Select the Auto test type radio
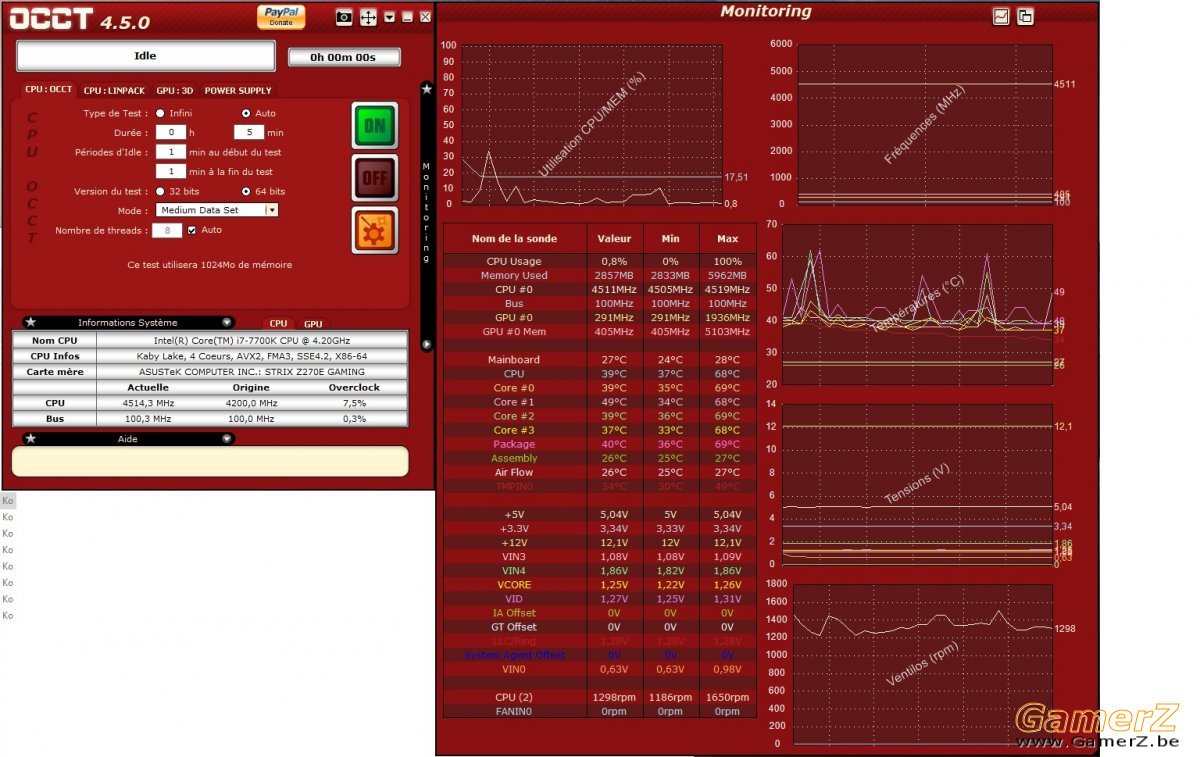The image size is (1200, 757). (247, 113)
